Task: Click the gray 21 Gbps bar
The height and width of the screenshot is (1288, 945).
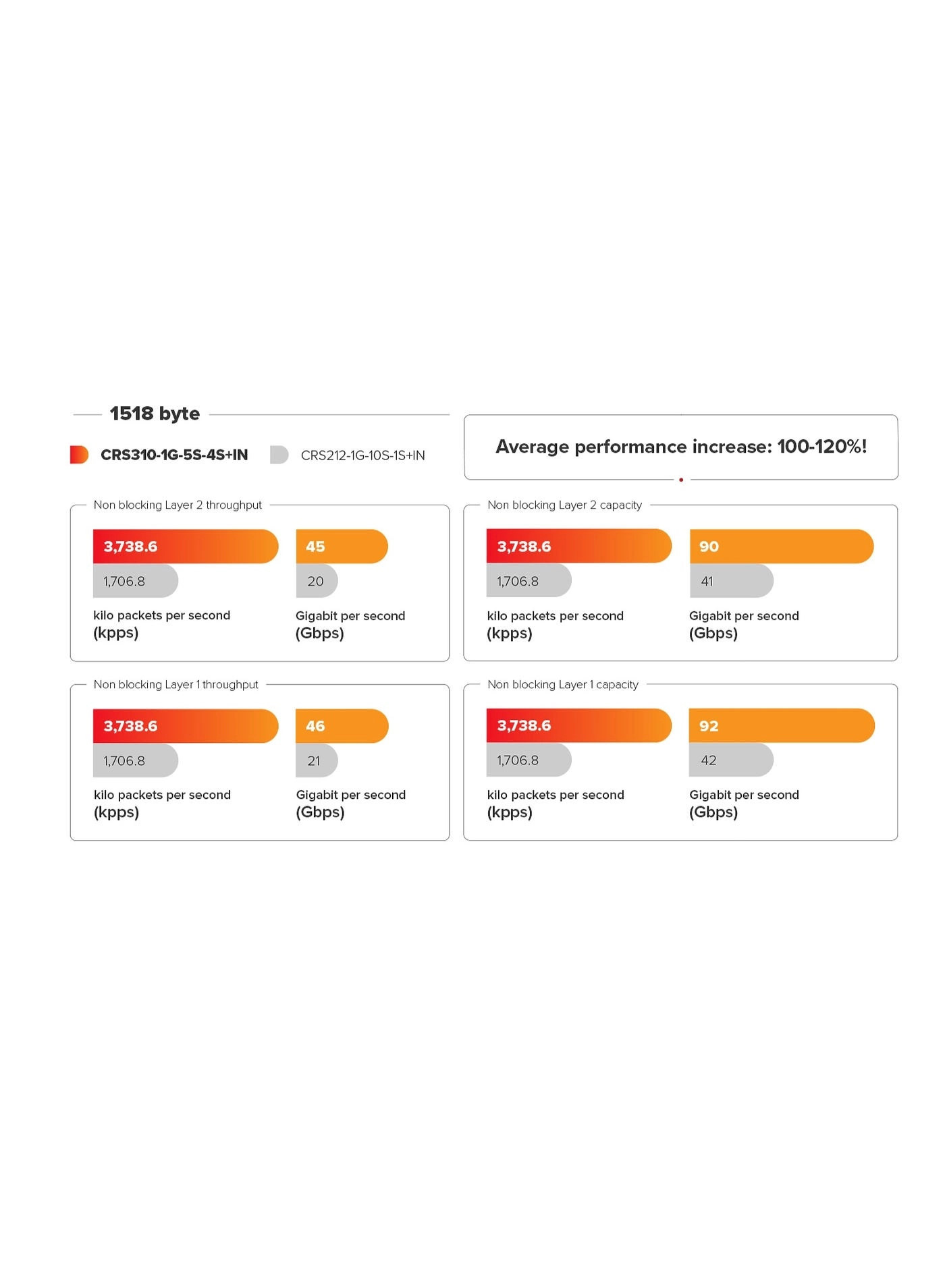Action: point(317,760)
